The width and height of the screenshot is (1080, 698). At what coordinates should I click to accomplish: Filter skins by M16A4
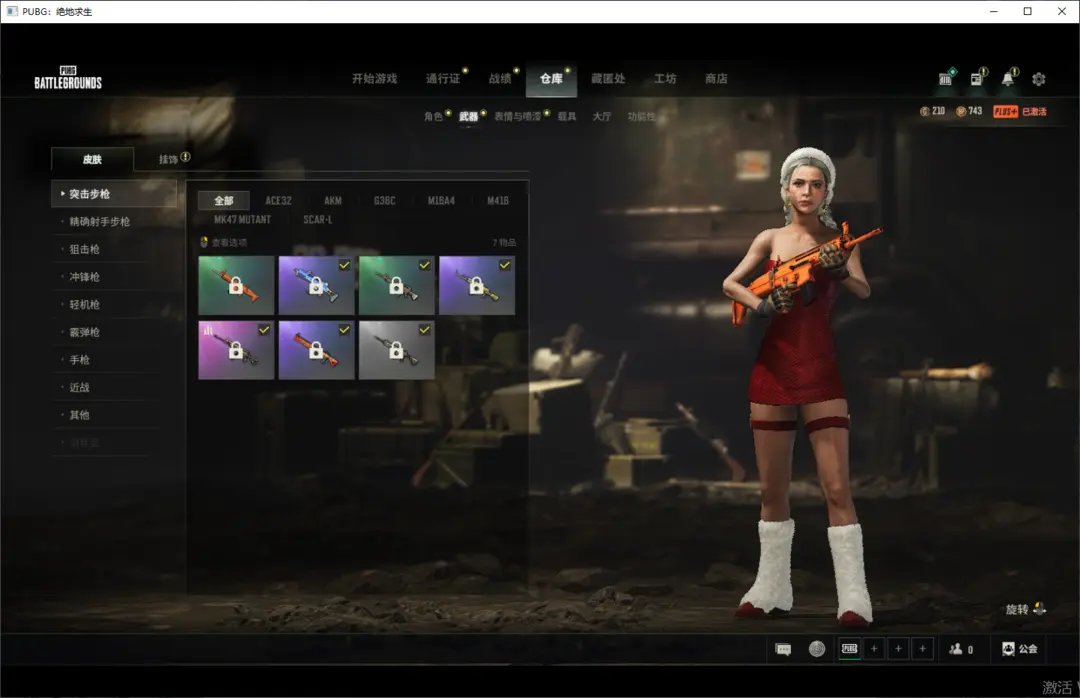point(441,201)
